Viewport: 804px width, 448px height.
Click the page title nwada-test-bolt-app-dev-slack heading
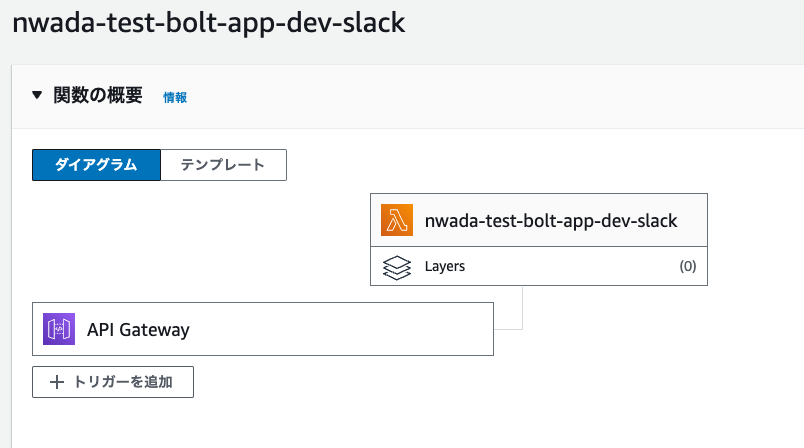pos(208,23)
